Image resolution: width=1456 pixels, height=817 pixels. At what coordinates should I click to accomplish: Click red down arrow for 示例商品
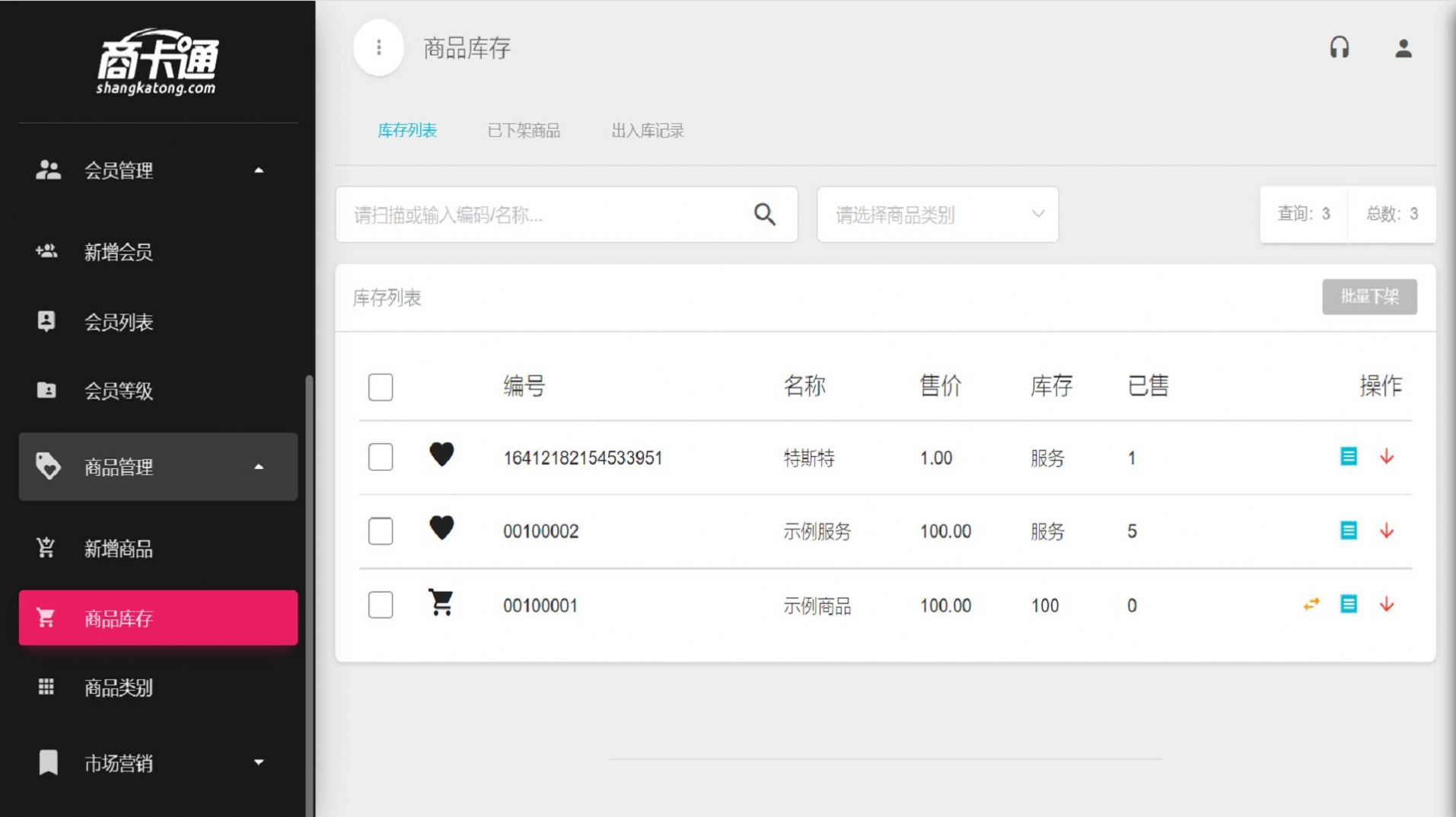pos(1387,604)
